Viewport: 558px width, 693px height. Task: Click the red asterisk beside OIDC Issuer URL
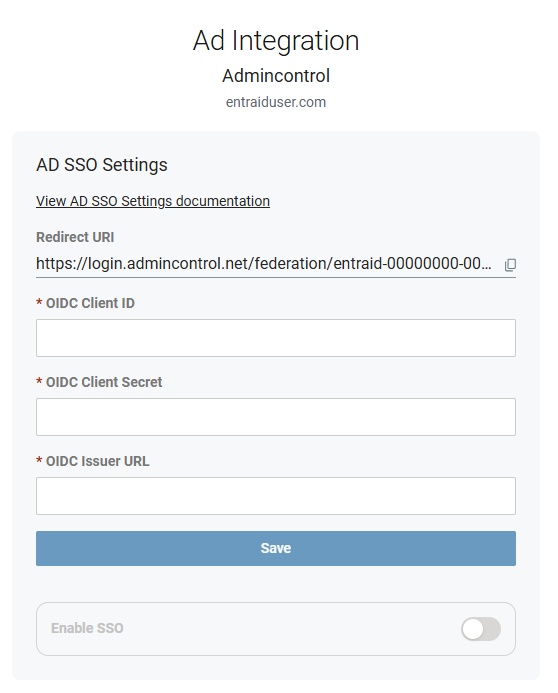(39, 460)
